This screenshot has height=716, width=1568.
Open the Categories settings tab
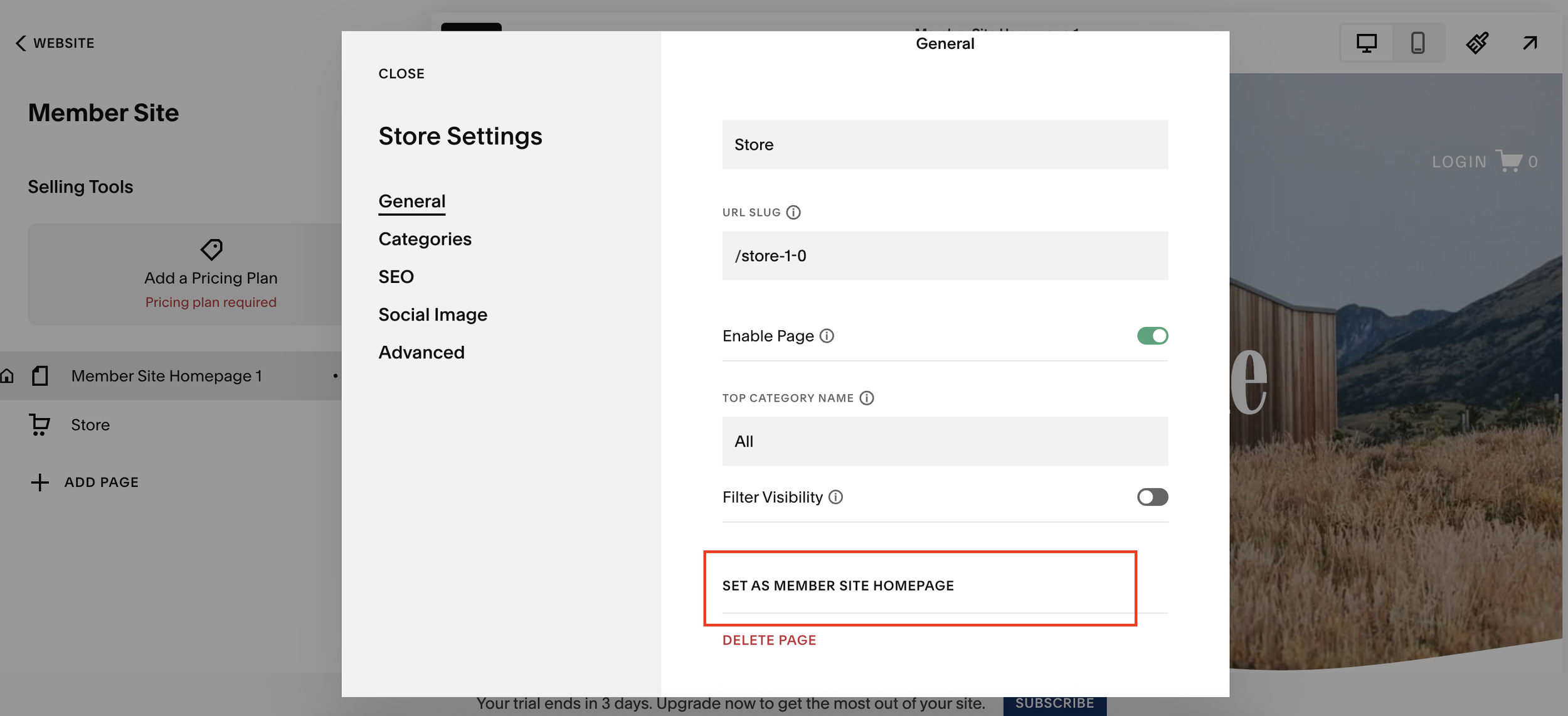point(425,239)
